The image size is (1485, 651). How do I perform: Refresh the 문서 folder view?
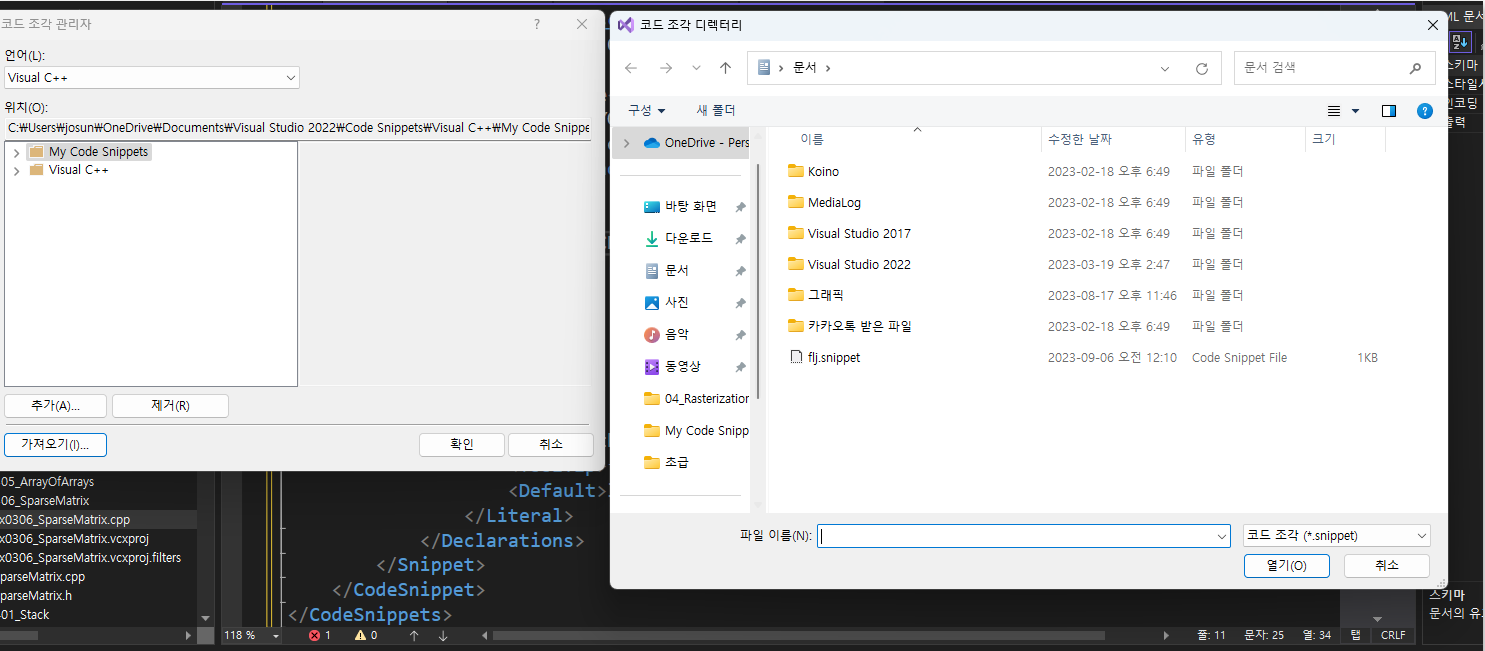(1202, 68)
